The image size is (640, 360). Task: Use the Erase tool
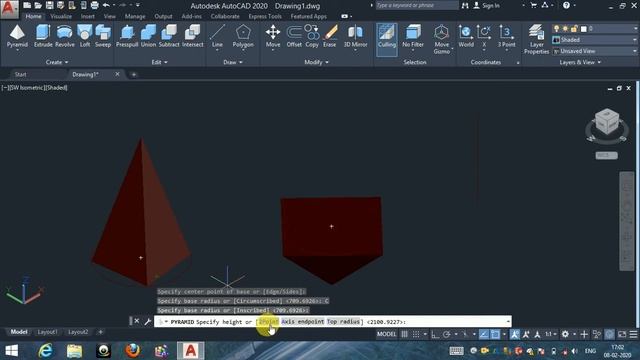pos(330,36)
